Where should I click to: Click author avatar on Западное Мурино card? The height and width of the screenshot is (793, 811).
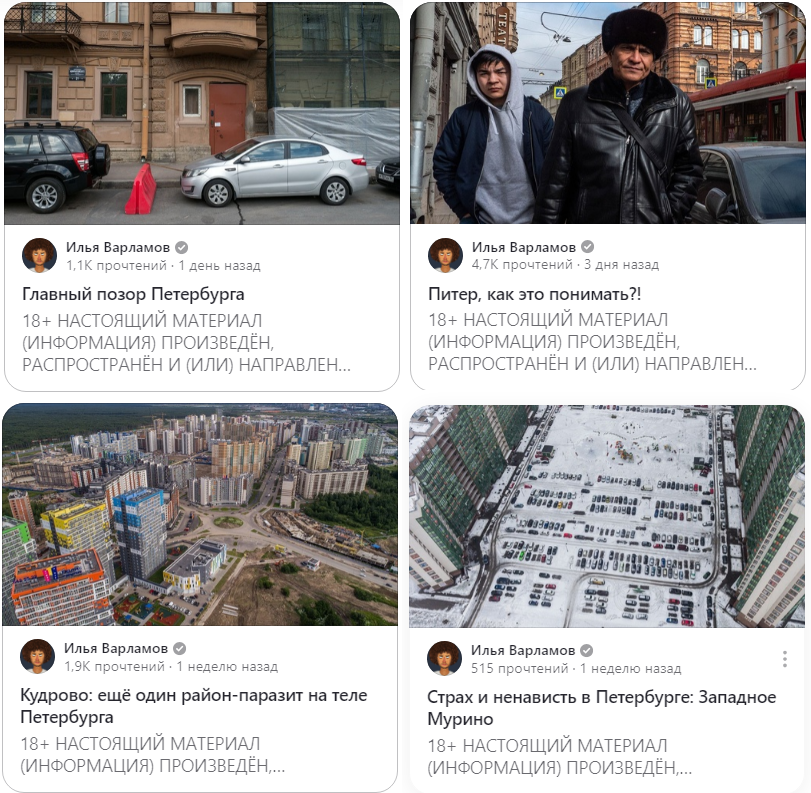[x=444, y=658]
